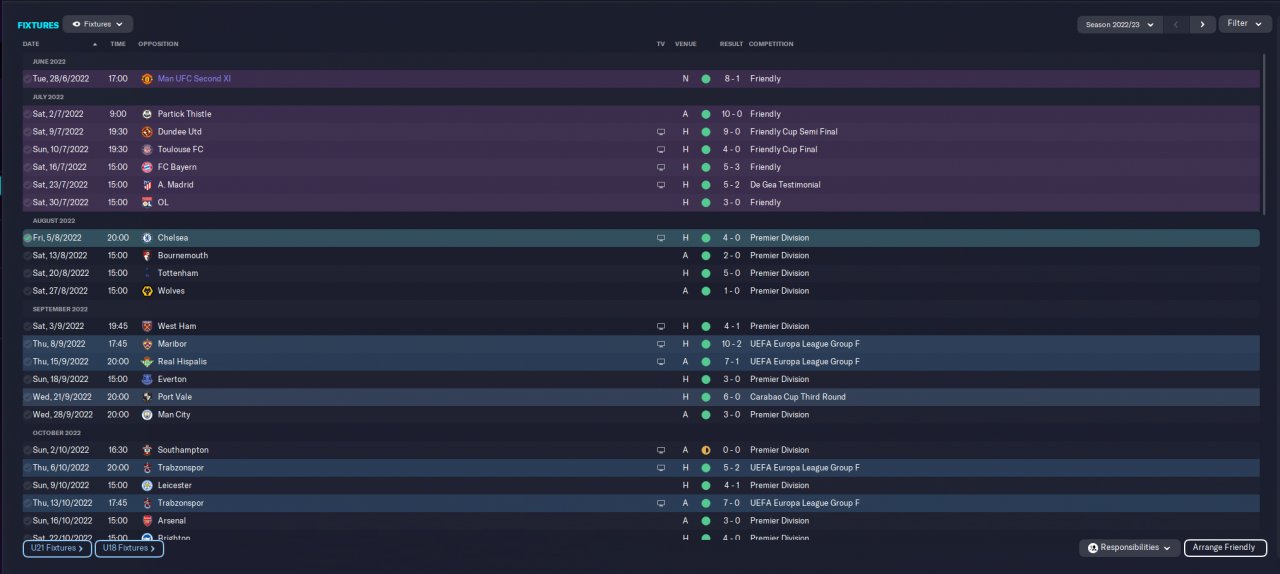The height and width of the screenshot is (574, 1280).
Task: Click the Arrange Friendly button
Action: (x=1225, y=548)
